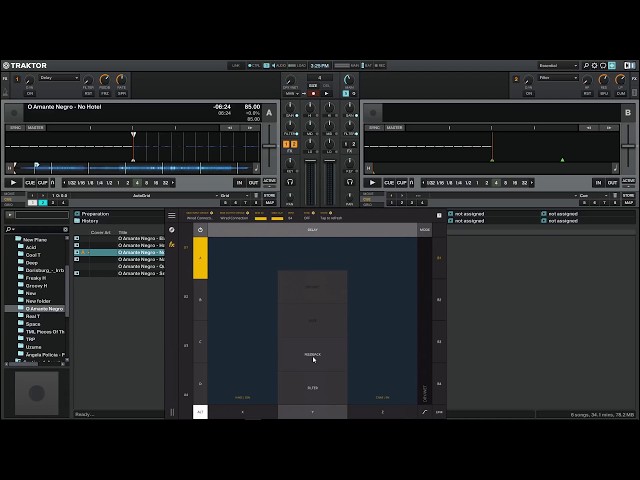Image resolution: width=640 pixels, height=480 pixels.
Task: Click the CUE button on Deck A
Action: pyautogui.click(x=30, y=183)
